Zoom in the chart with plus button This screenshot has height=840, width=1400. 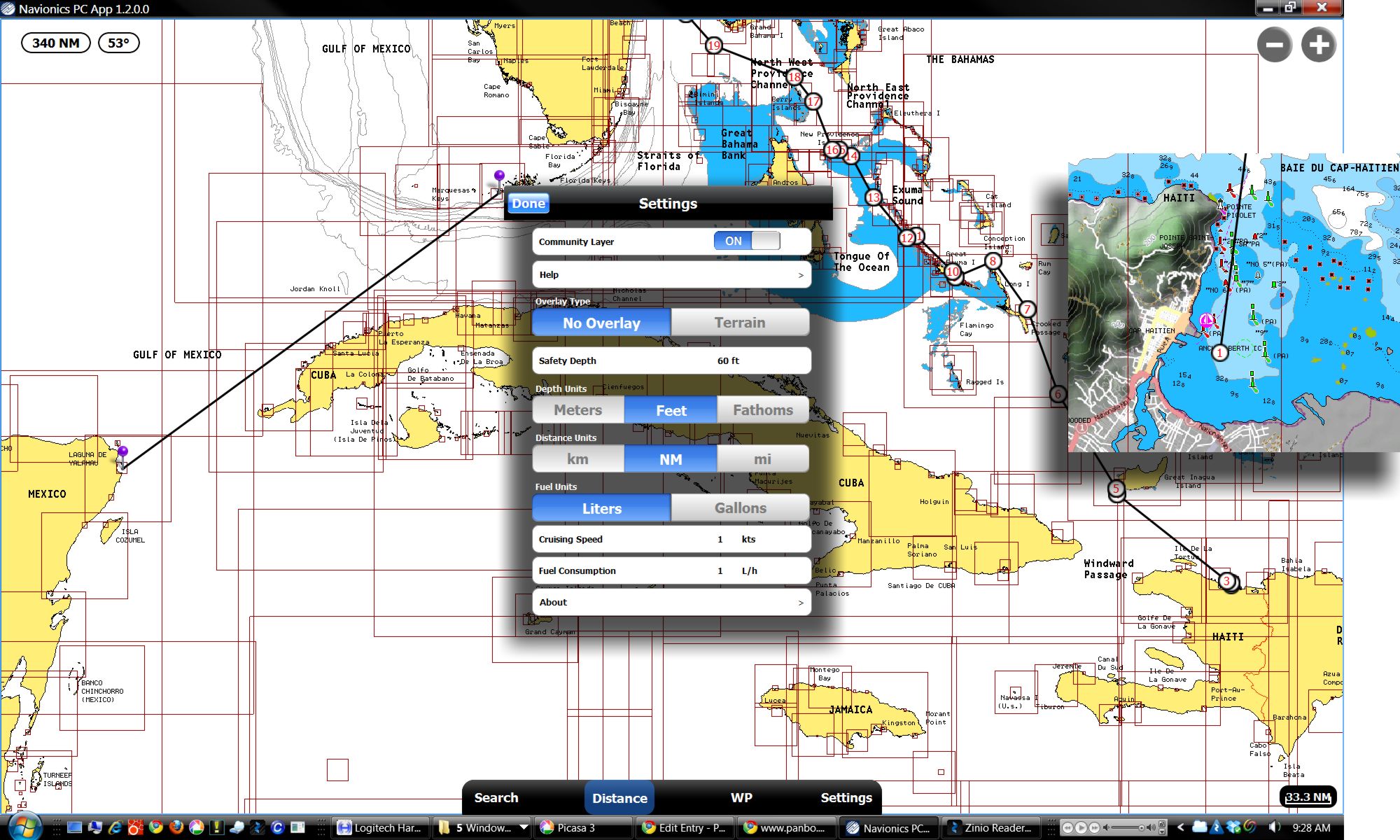click(x=1319, y=45)
